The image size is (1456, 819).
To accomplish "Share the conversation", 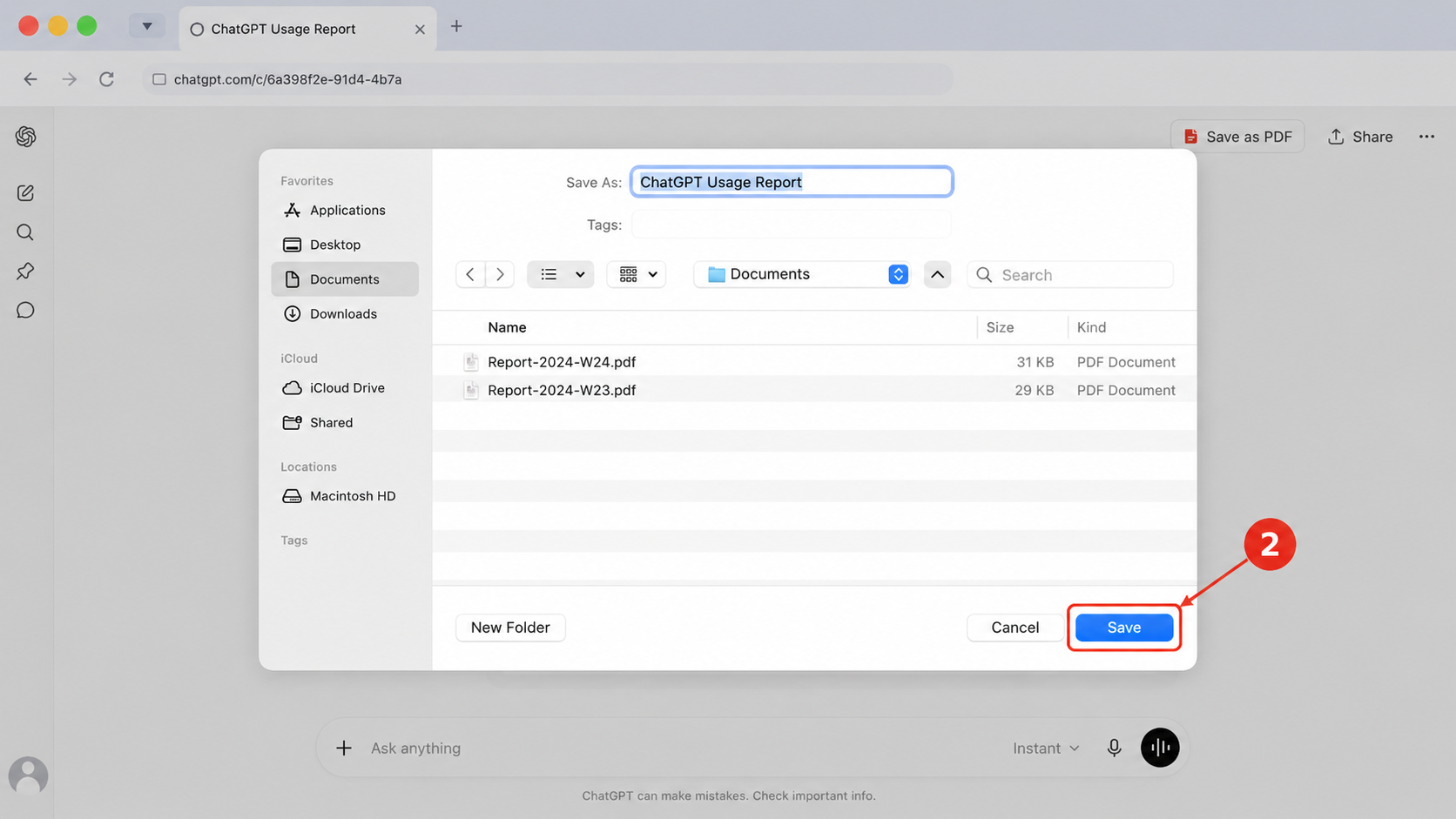I will click(x=1360, y=137).
